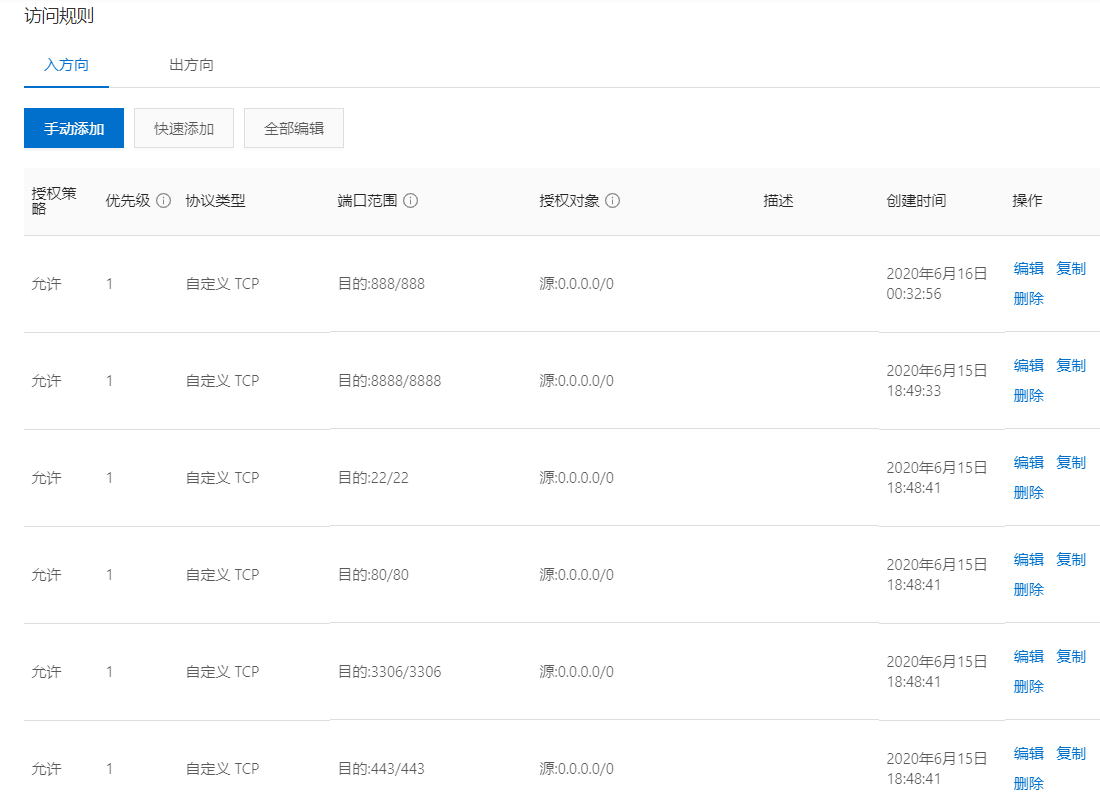This screenshot has height=810, width=1100.
Task: Edit the rule for port 443/443
Action: pyautogui.click(x=1028, y=754)
